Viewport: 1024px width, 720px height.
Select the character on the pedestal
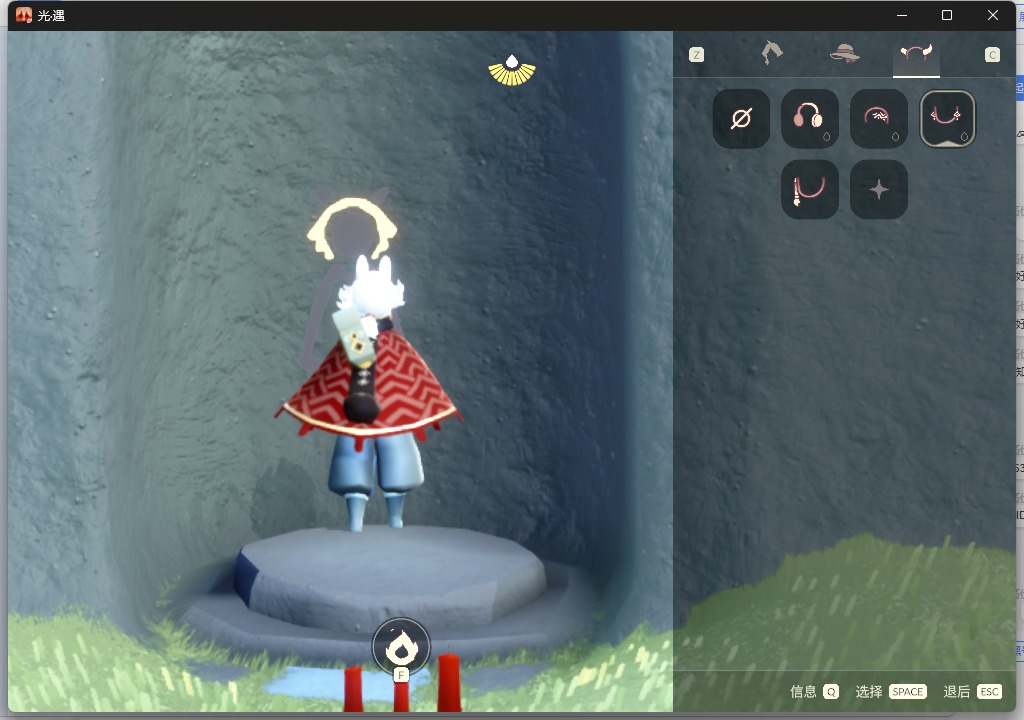point(370,392)
